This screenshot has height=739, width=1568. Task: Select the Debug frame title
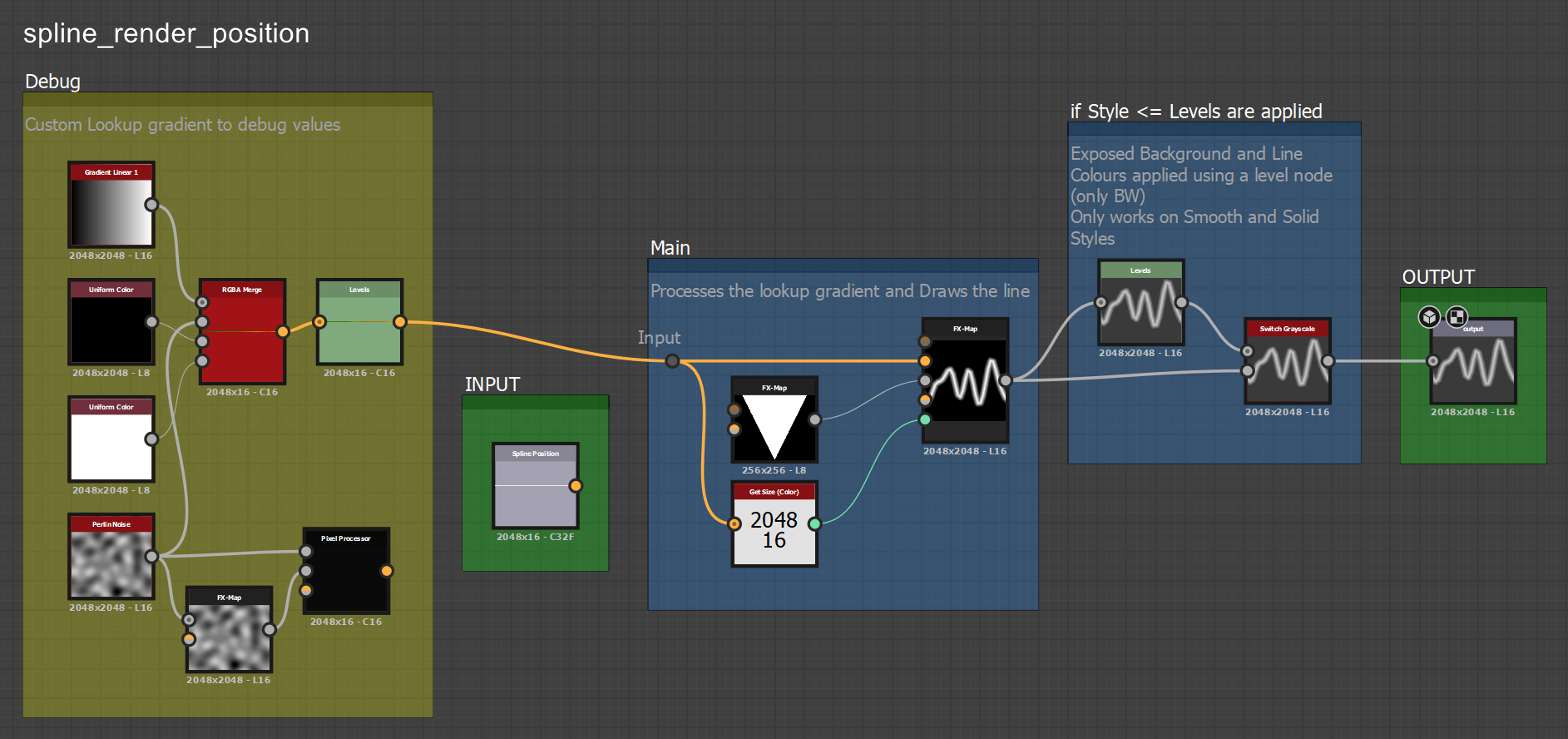pos(52,82)
